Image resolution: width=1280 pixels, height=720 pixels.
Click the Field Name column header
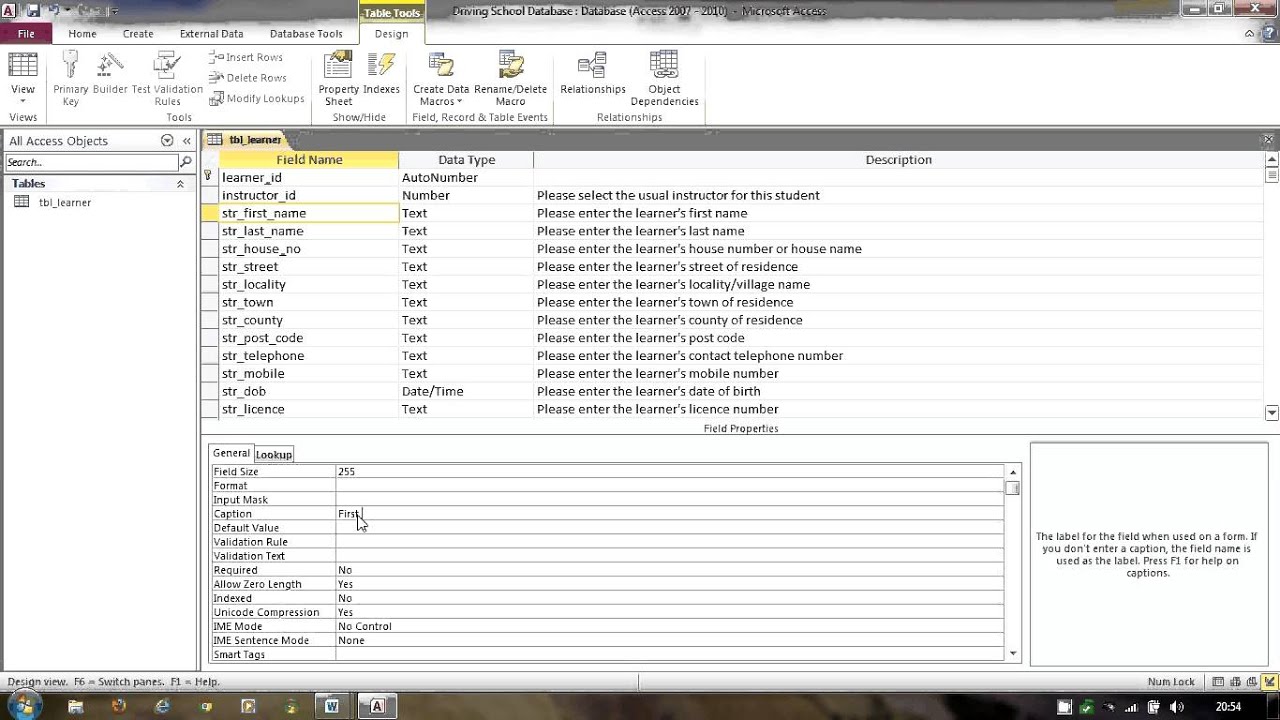[308, 160]
